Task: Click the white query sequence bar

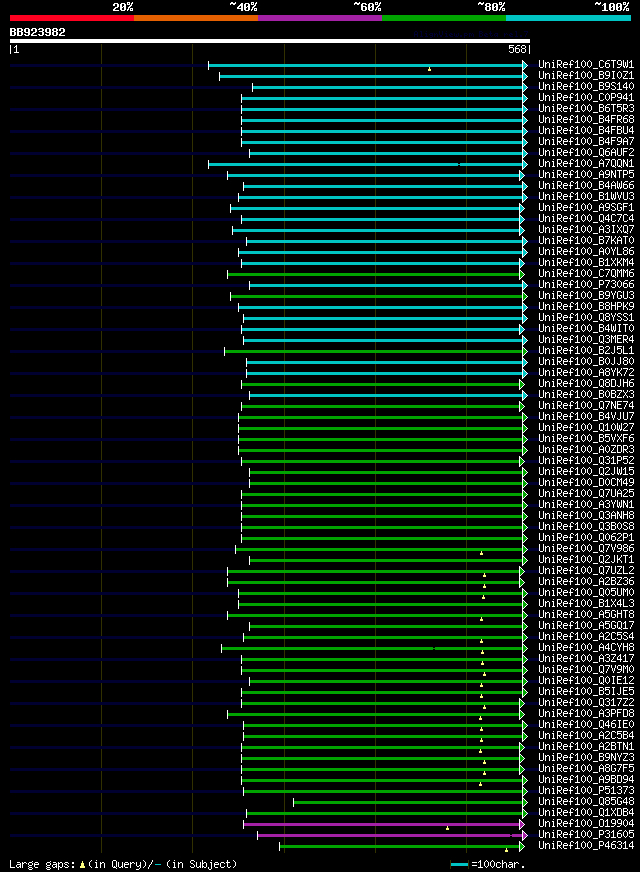Action: [270, 41]
